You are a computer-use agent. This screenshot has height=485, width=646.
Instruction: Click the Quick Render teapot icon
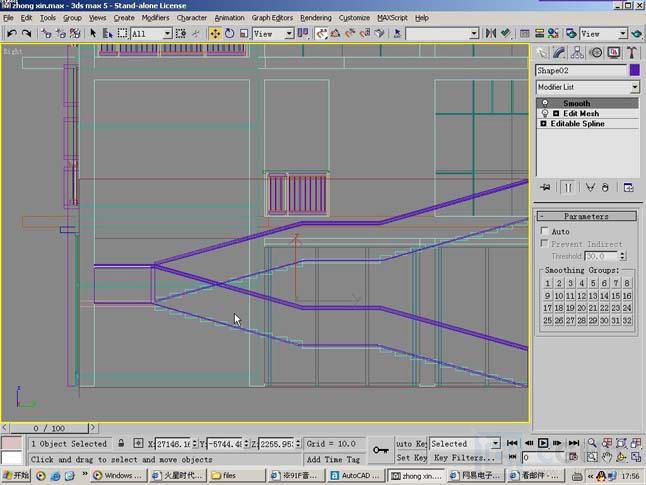(x=637, y=33)
